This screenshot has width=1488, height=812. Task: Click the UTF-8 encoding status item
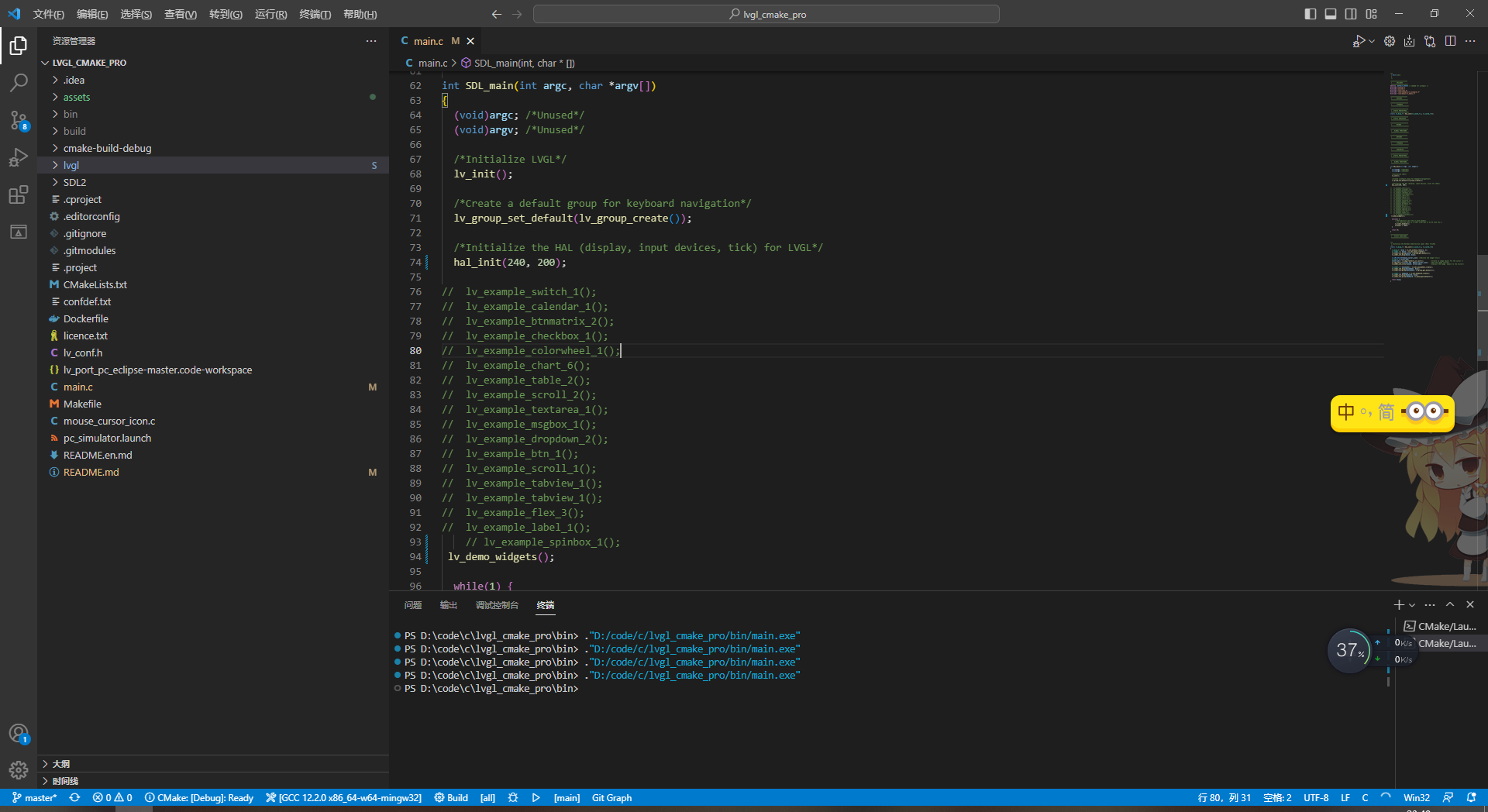pyautogui.click(x=1316, y=797)
